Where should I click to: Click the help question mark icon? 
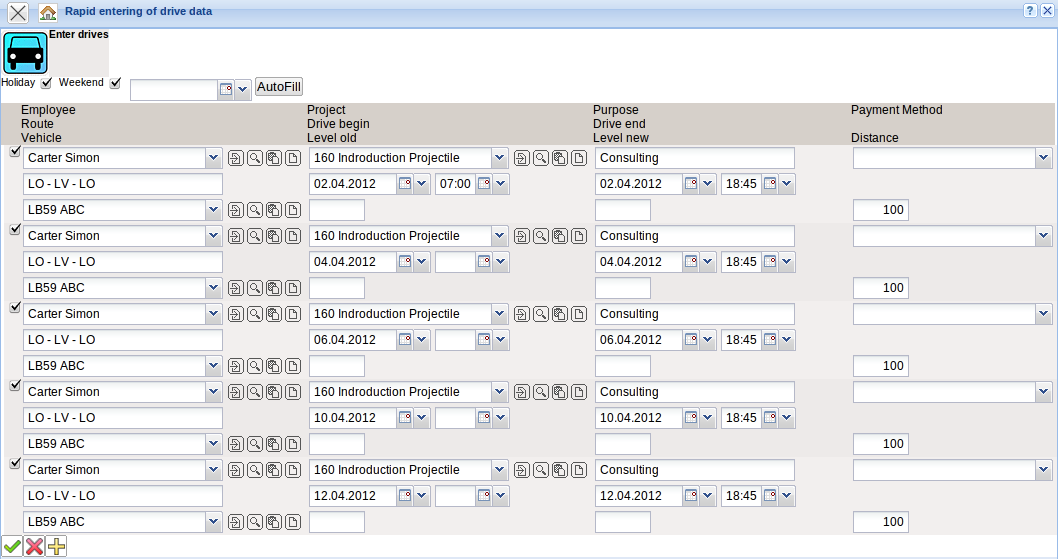click(x=1030, y=10)
